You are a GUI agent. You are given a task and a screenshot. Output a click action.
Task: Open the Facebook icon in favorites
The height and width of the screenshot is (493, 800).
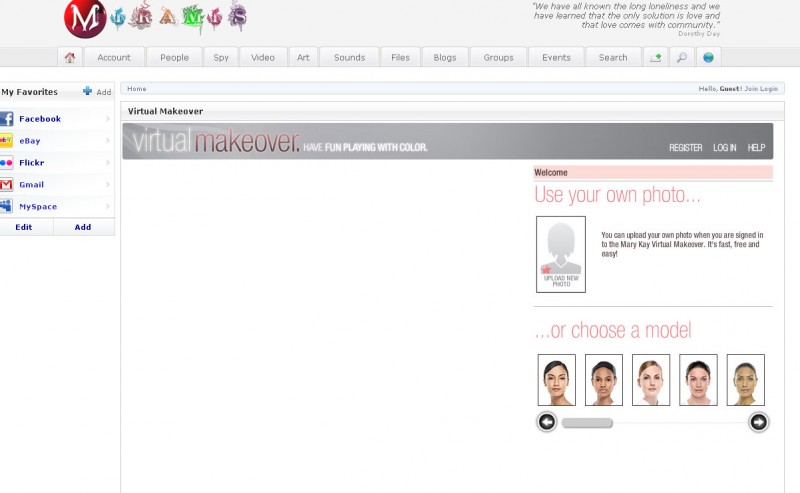[x=6, y=119]
